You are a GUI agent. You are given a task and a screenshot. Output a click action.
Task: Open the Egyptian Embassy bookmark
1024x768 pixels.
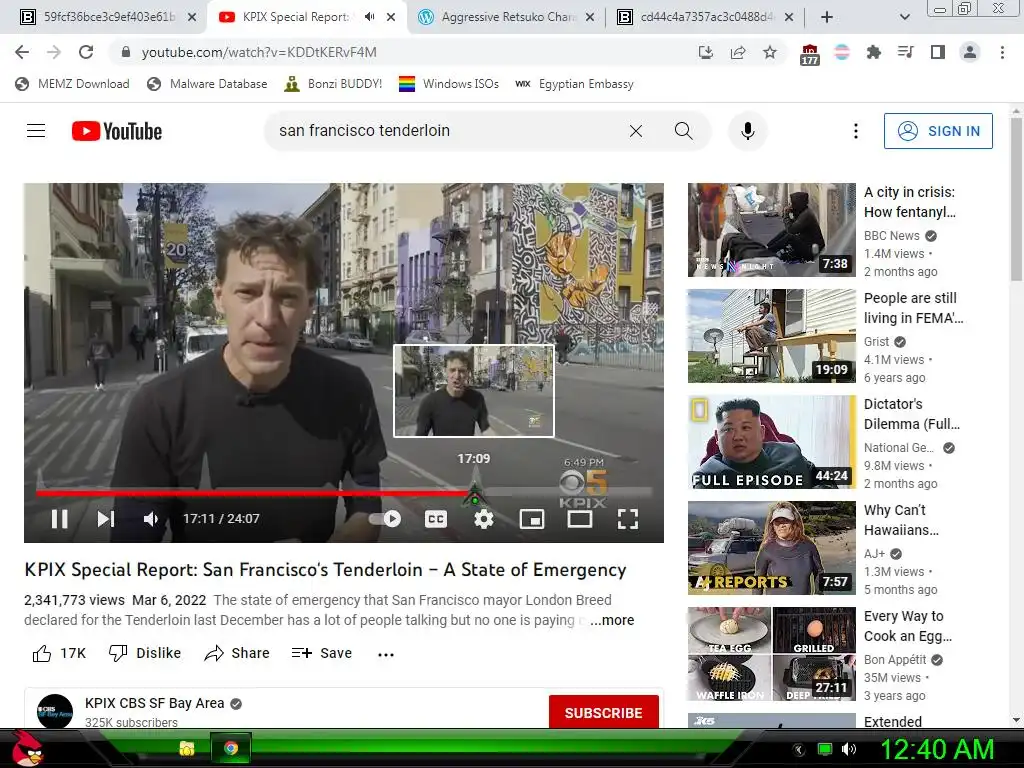click(x=575, y=84)
